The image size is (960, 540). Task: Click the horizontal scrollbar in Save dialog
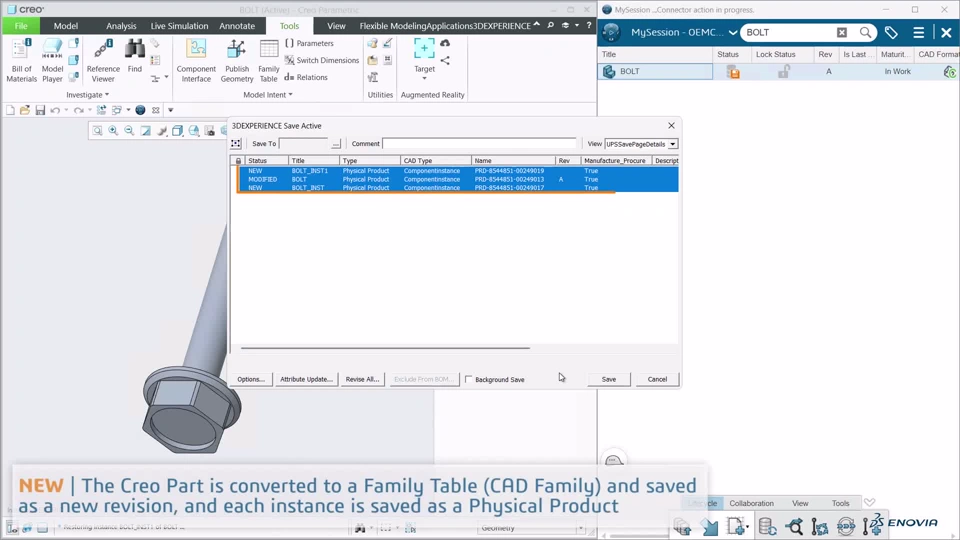click(385, 348)
